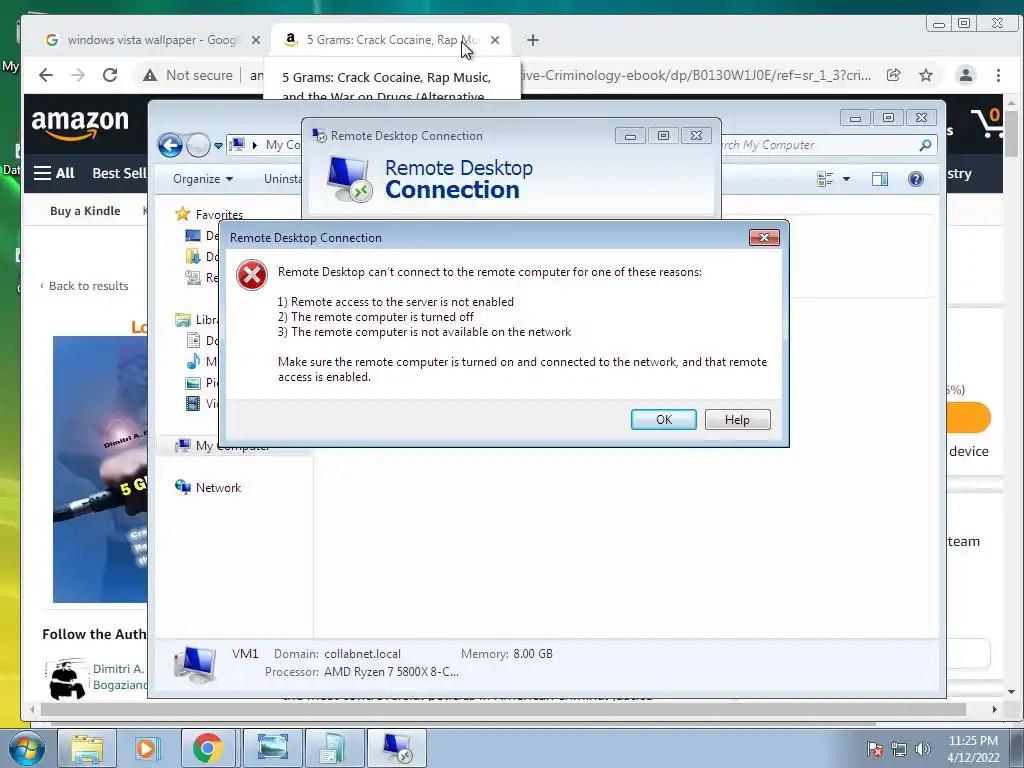Image resolution: width=1024 pixels, height=768 pixels.
Task: Open Chrome three-dot menu
Action: (998, 75)
